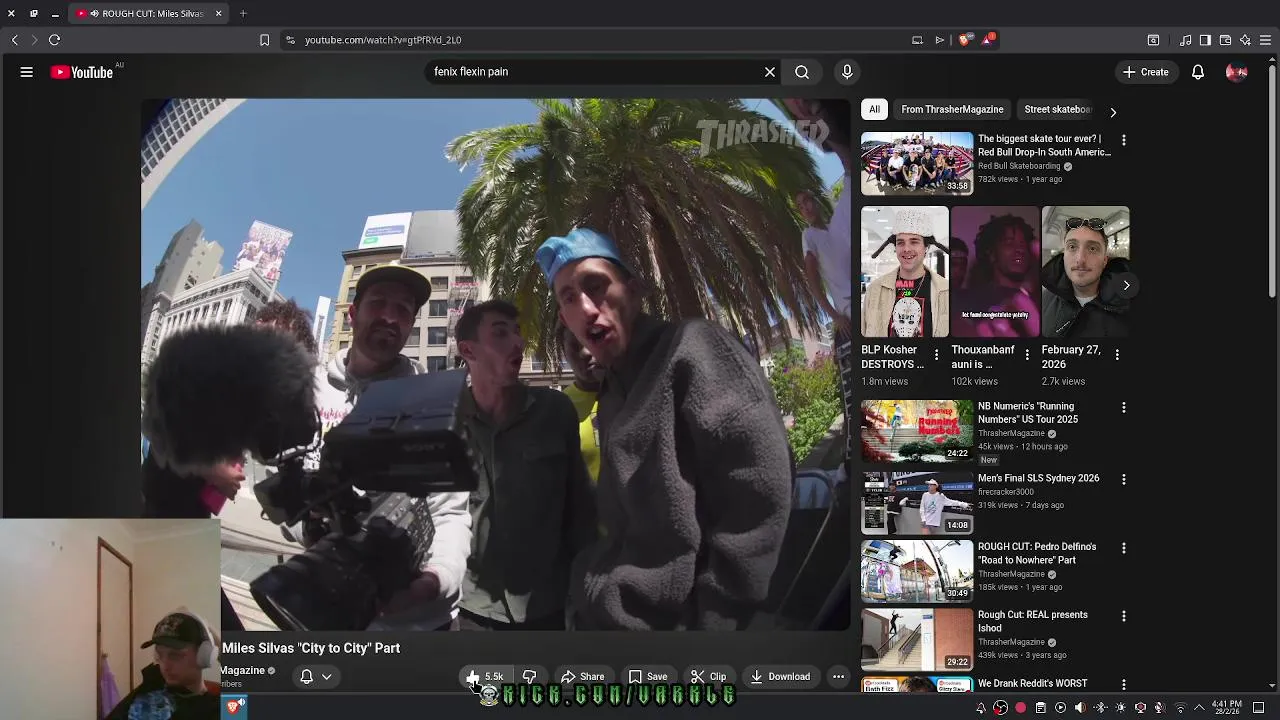Image resolution: width=1280 pixels, height=720 pixels.
Task: Click the youtube.com address bar URL
Action: point(383,40)
